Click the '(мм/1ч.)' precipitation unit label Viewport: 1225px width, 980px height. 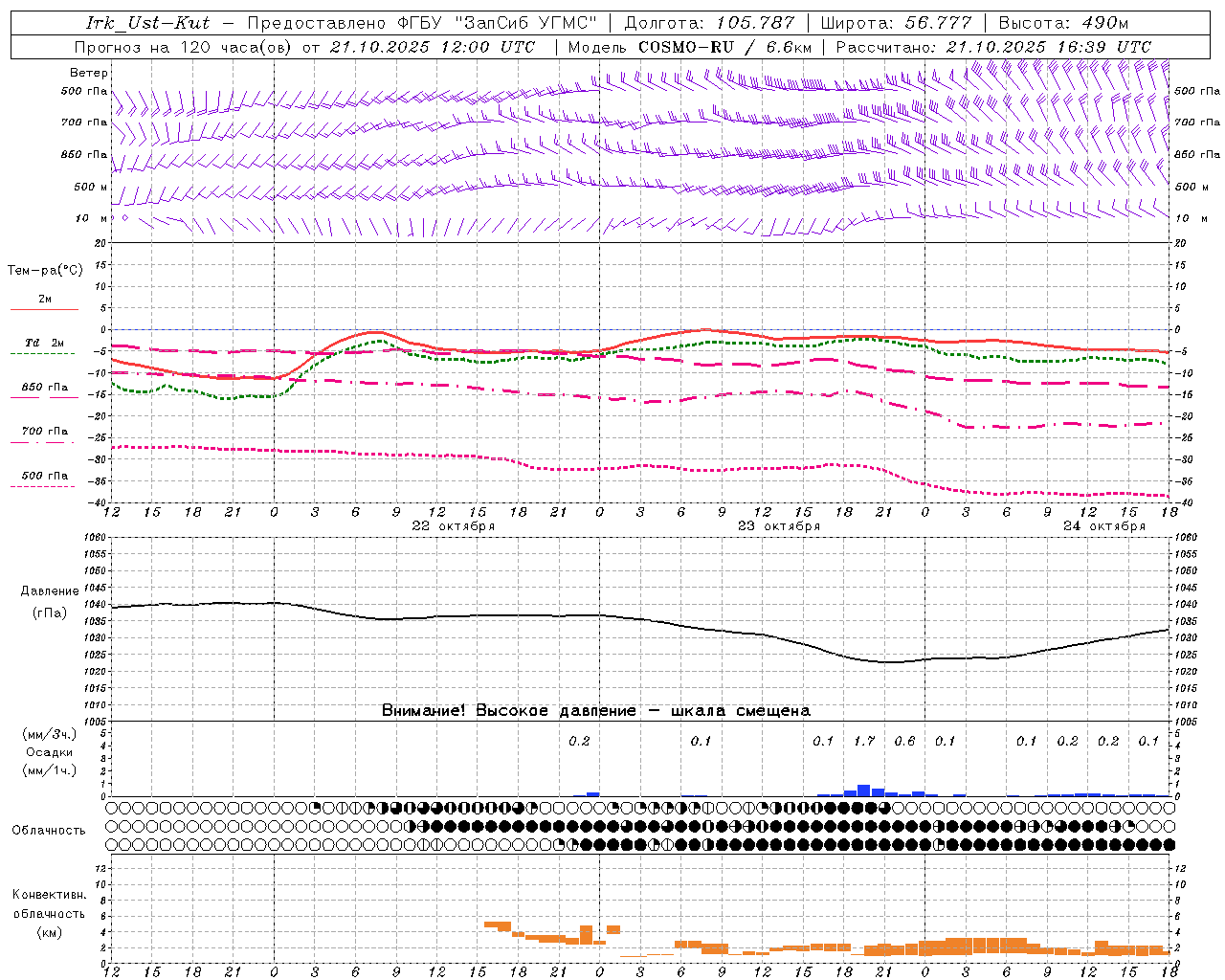50,770
